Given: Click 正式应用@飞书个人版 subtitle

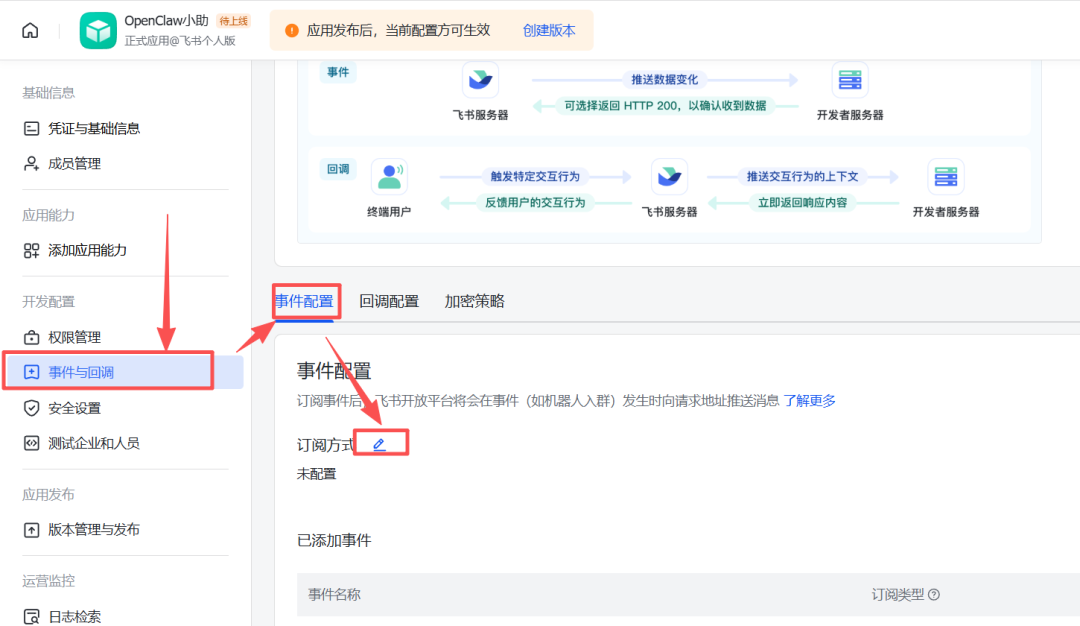Looking at the screenshot, I should 180,41.
